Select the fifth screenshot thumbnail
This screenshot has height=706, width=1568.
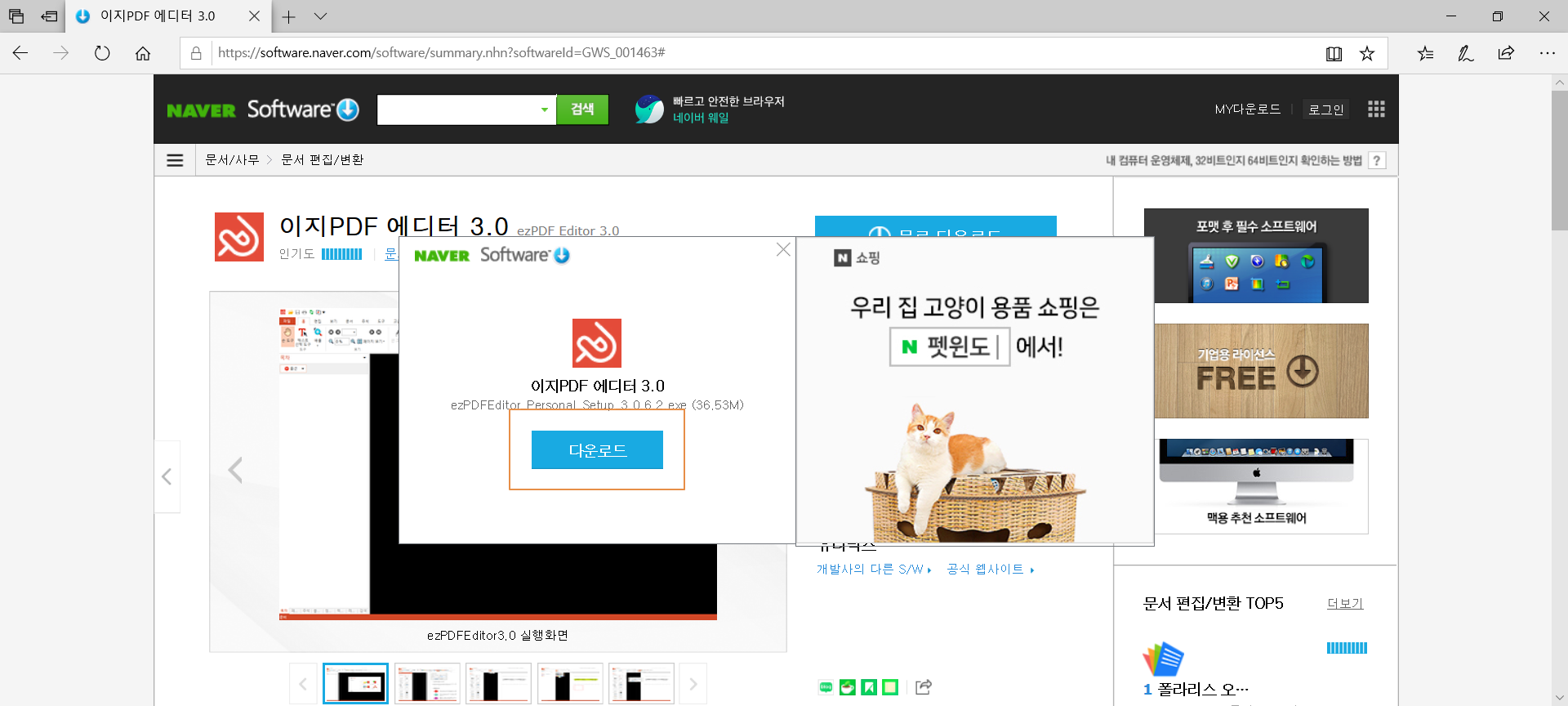tap(641, 684)
